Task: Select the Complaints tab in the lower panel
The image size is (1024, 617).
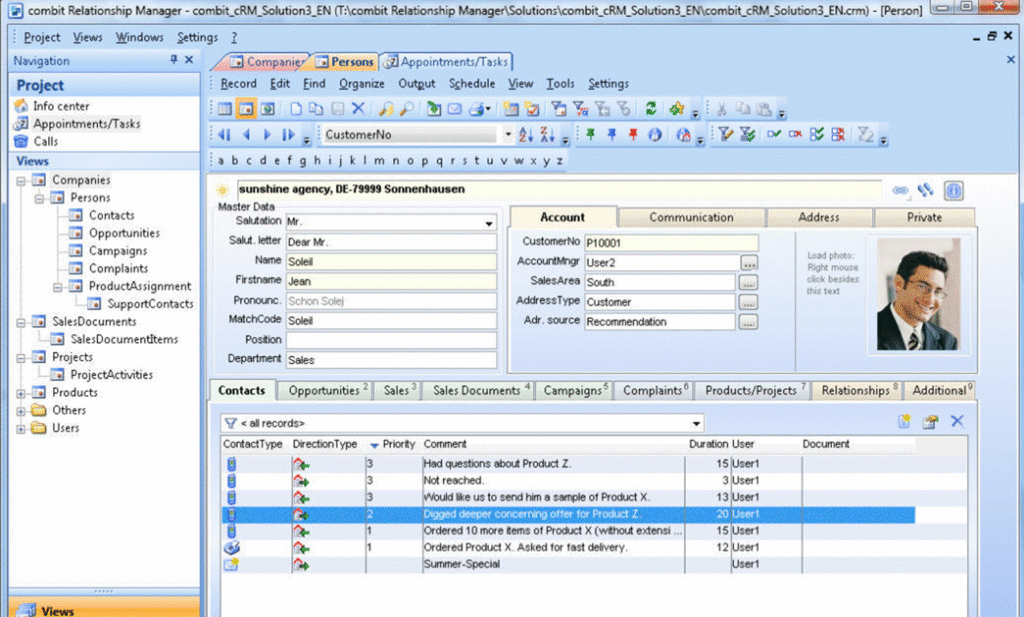Action: pyautogui.click(x=654, y=390)
